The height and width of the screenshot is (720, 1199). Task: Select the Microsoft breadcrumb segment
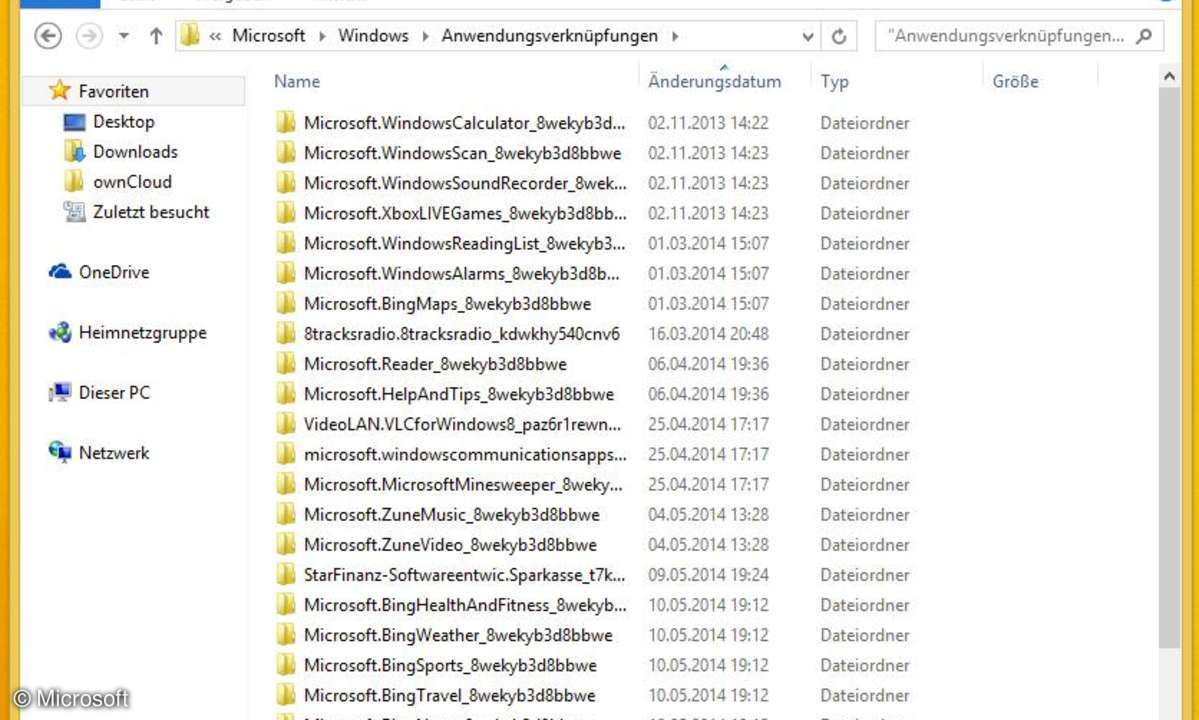(268, 36)
